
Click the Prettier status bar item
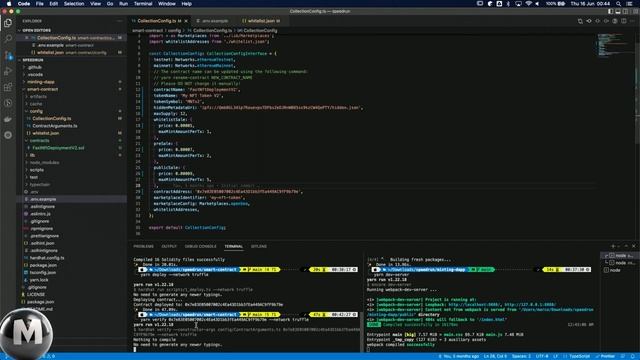[605, 356]
